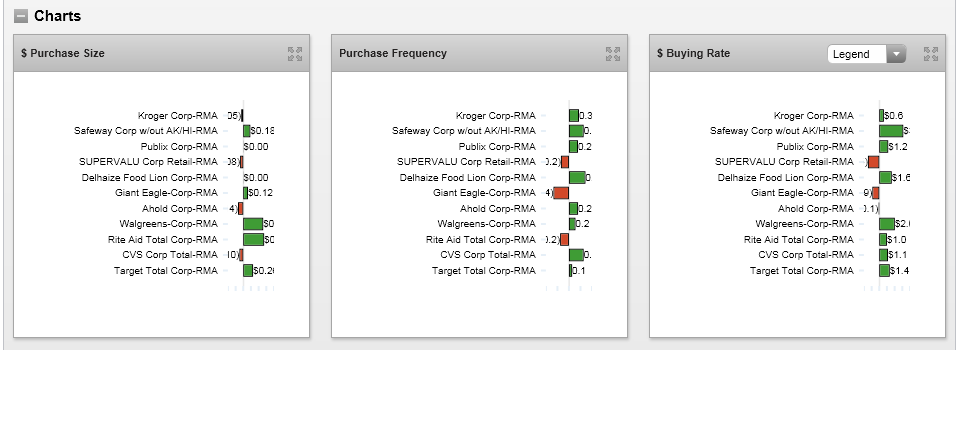Click the Delhaize Food Lion bar in Purchase Frequency

click(x=576, y=178)
